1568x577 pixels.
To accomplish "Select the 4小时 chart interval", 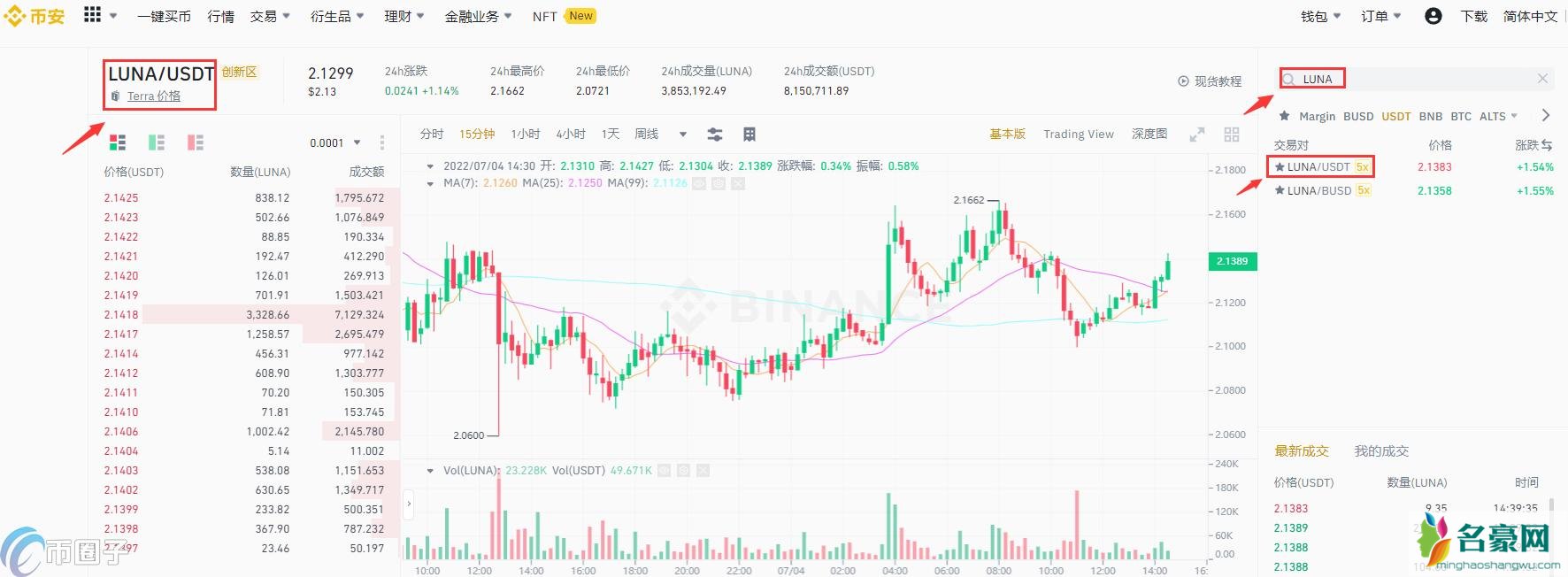I will [571, 134].
